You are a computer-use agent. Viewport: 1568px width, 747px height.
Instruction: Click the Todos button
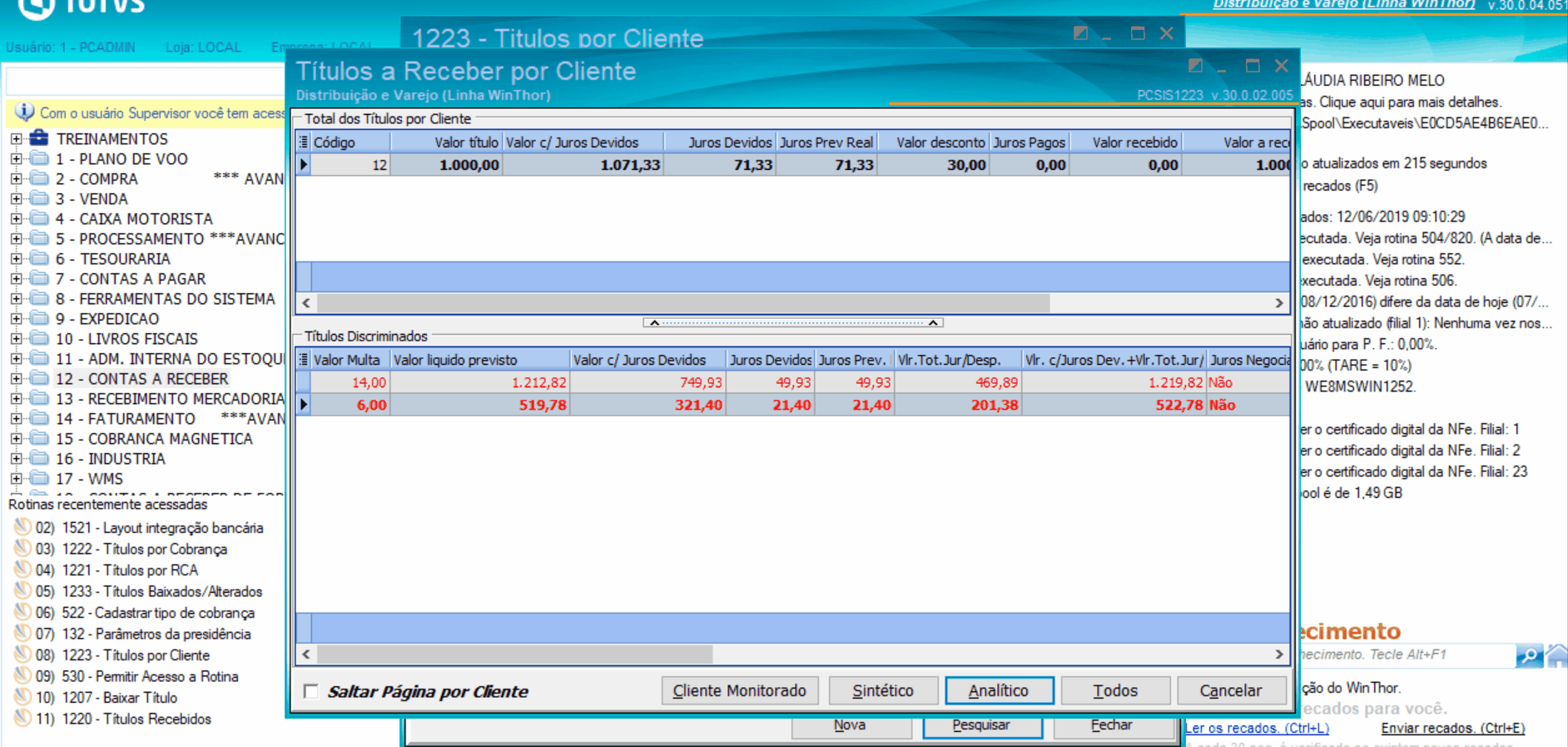(1115, 690)
